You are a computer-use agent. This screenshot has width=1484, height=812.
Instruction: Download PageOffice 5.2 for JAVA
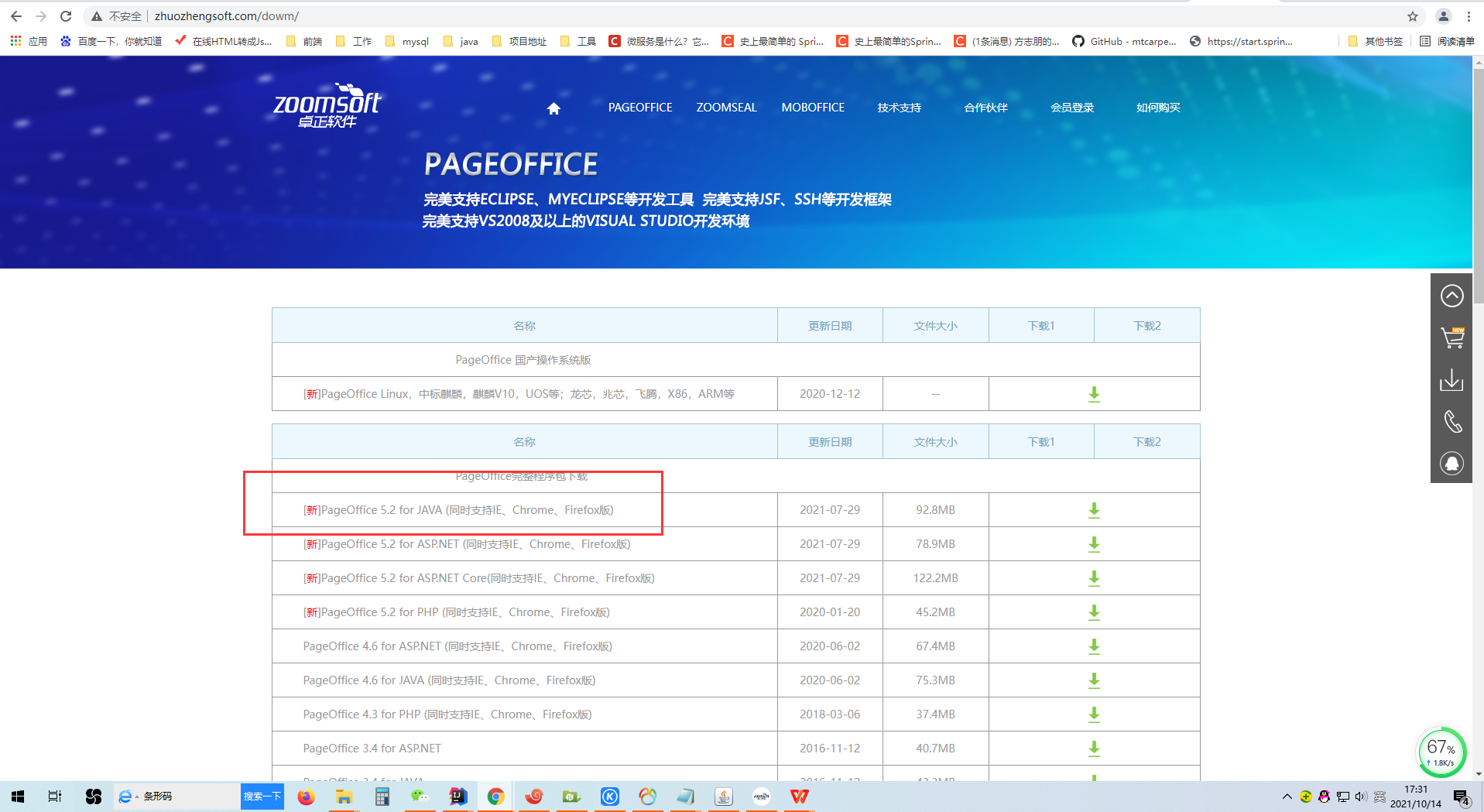click(x=1094, y=510)
